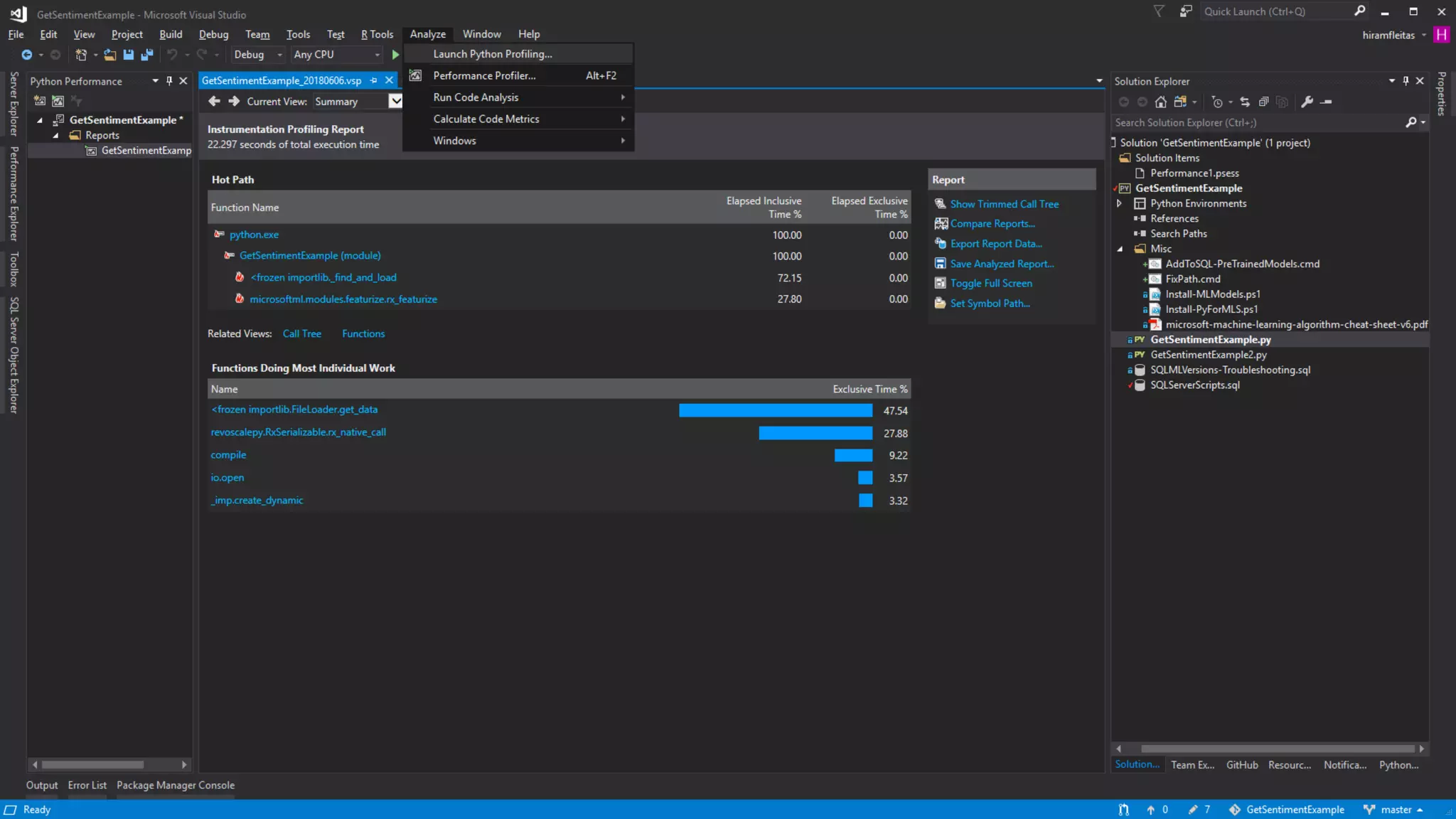Open the Calculate Code Metrics submenu
Image resolution: width=1456 pixels, height=819 pixels.
pyautogui.click(x=518, y=119)
